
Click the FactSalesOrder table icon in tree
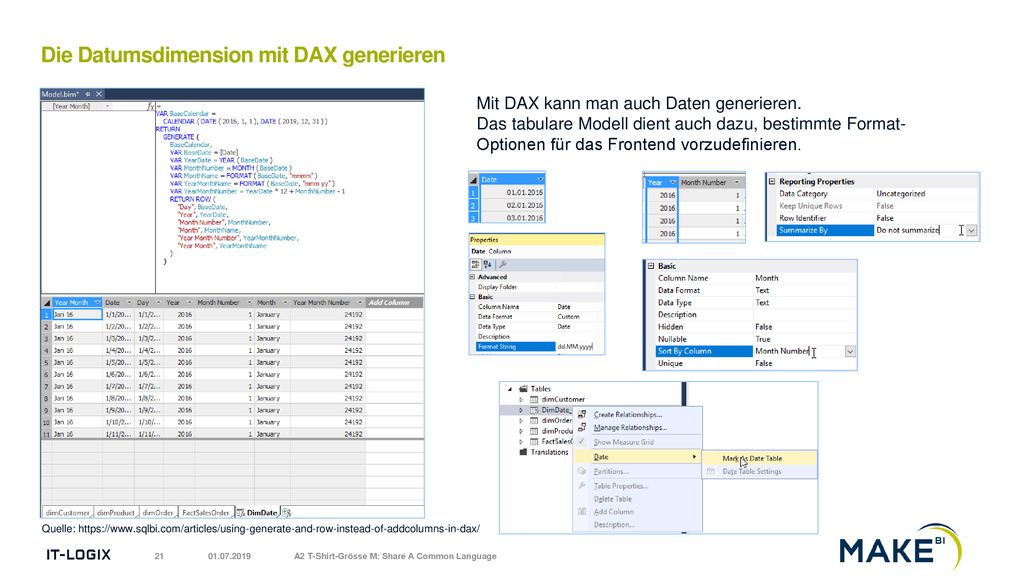[x=534, y=441]
